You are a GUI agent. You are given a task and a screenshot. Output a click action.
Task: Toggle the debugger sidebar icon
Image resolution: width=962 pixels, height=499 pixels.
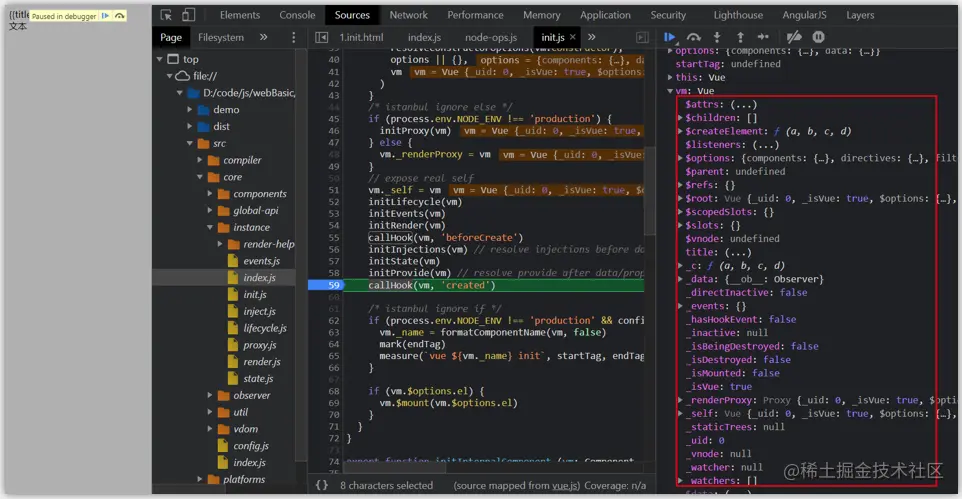point(642,37)
